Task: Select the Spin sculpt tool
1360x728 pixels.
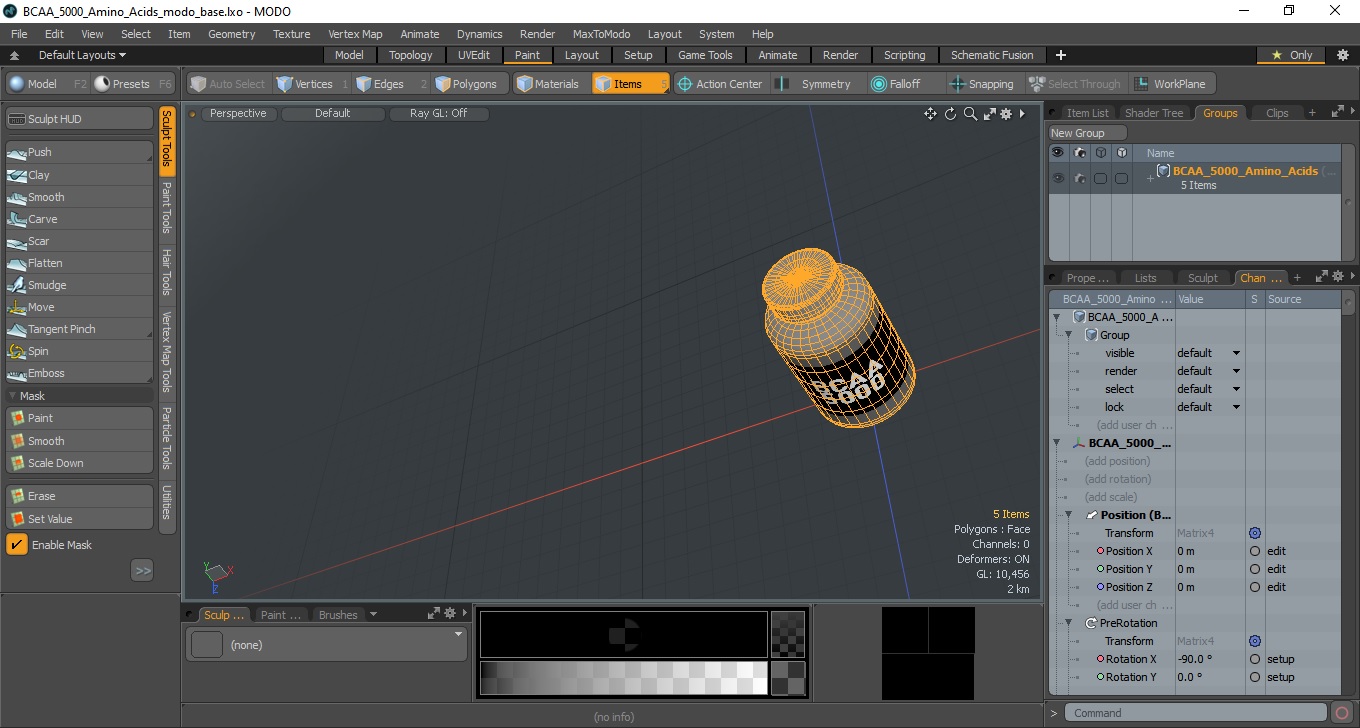Action: coord(80,351)
